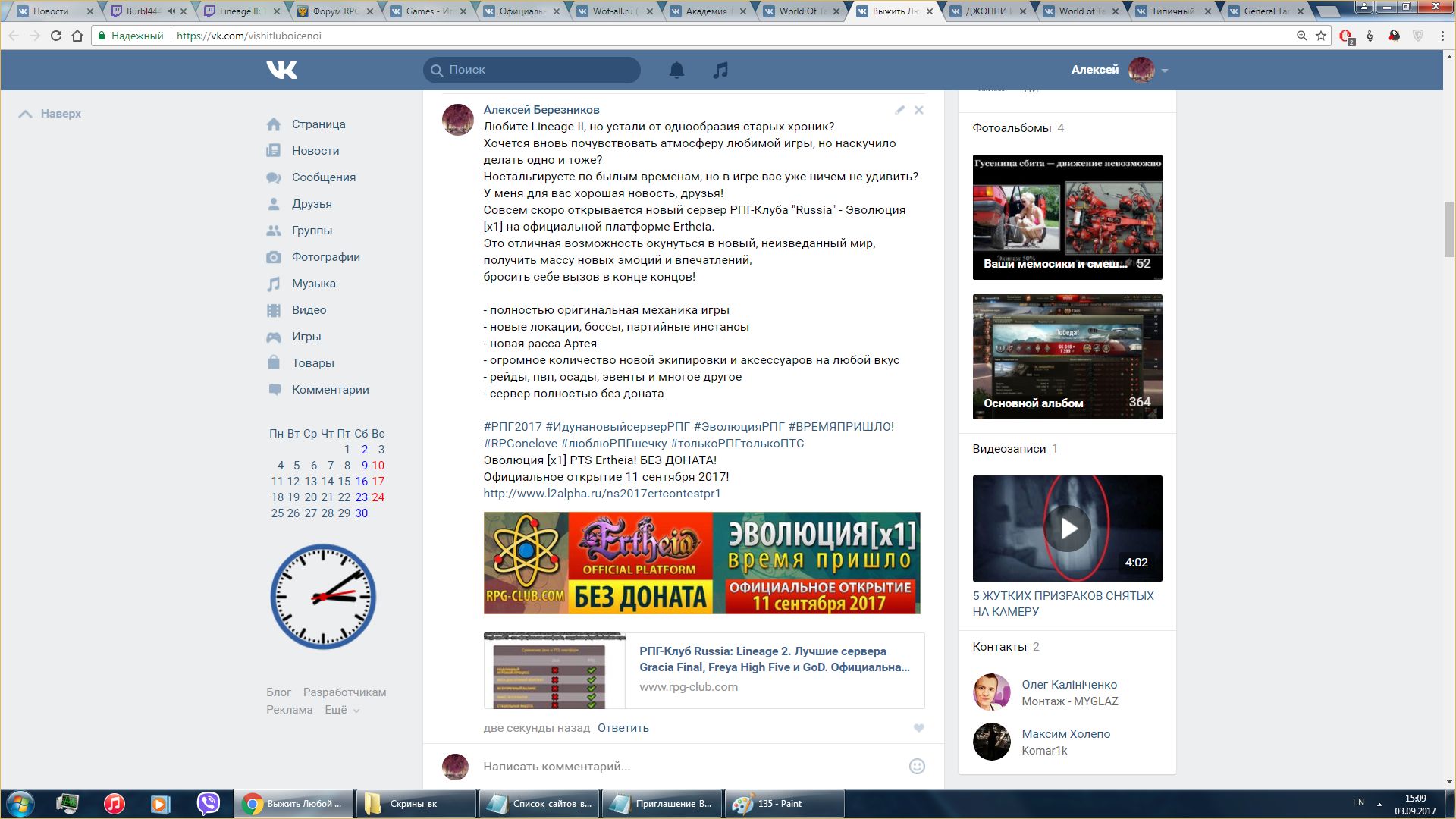Click in the Поиск search field
The height and width of the screenshot is (819, 1456).
532,70
